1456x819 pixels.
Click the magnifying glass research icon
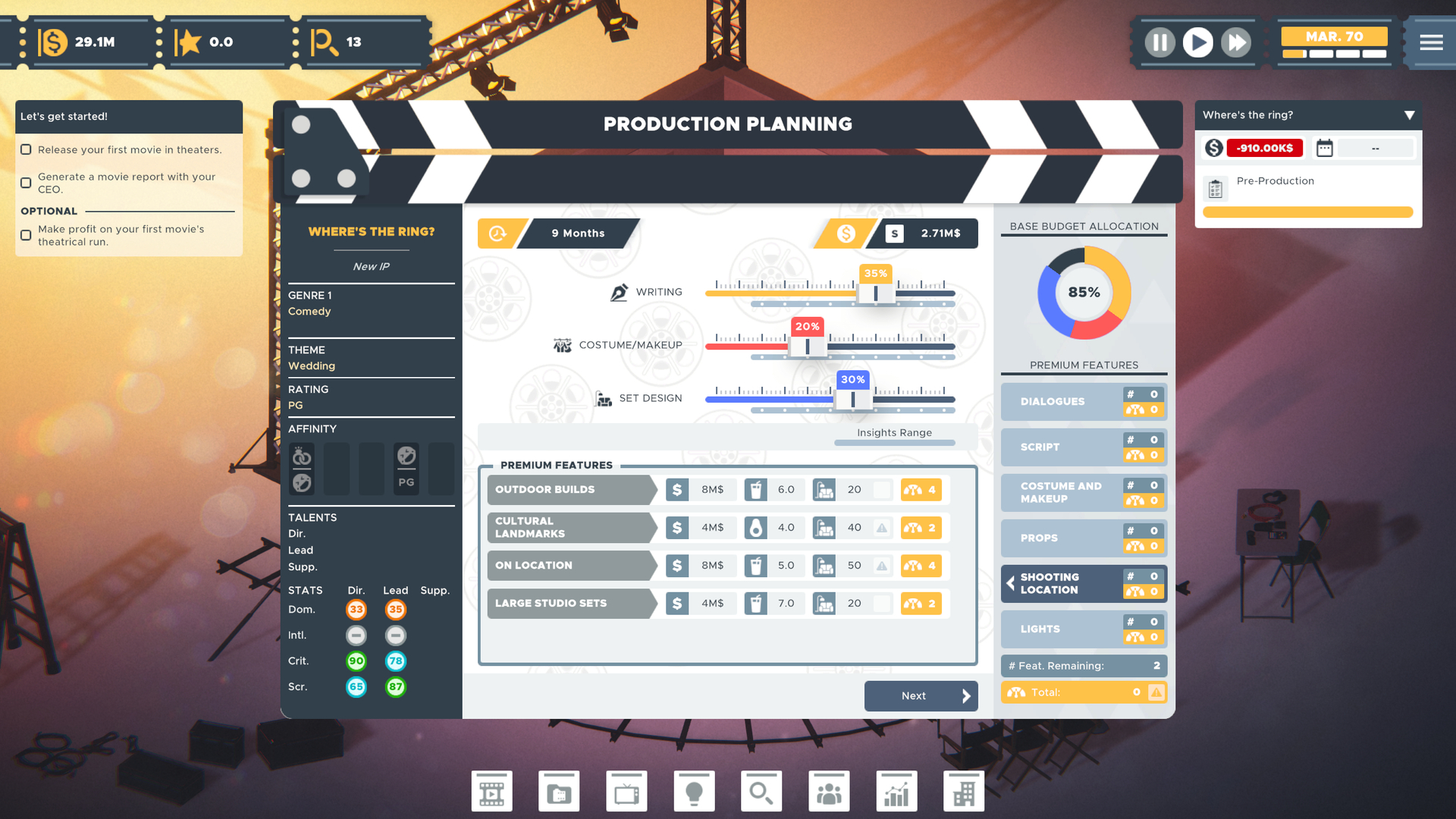761,792
